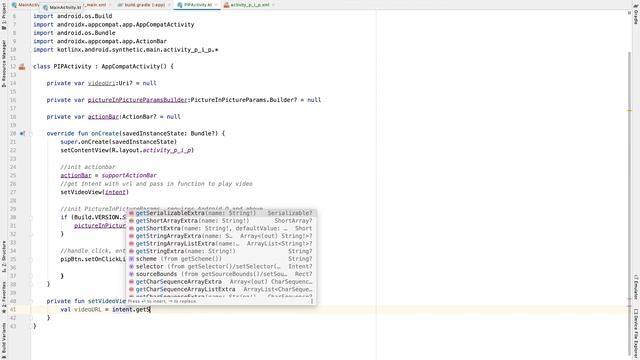
Task: Choose the sourceBounds suggestion
Action: (221, 274)
